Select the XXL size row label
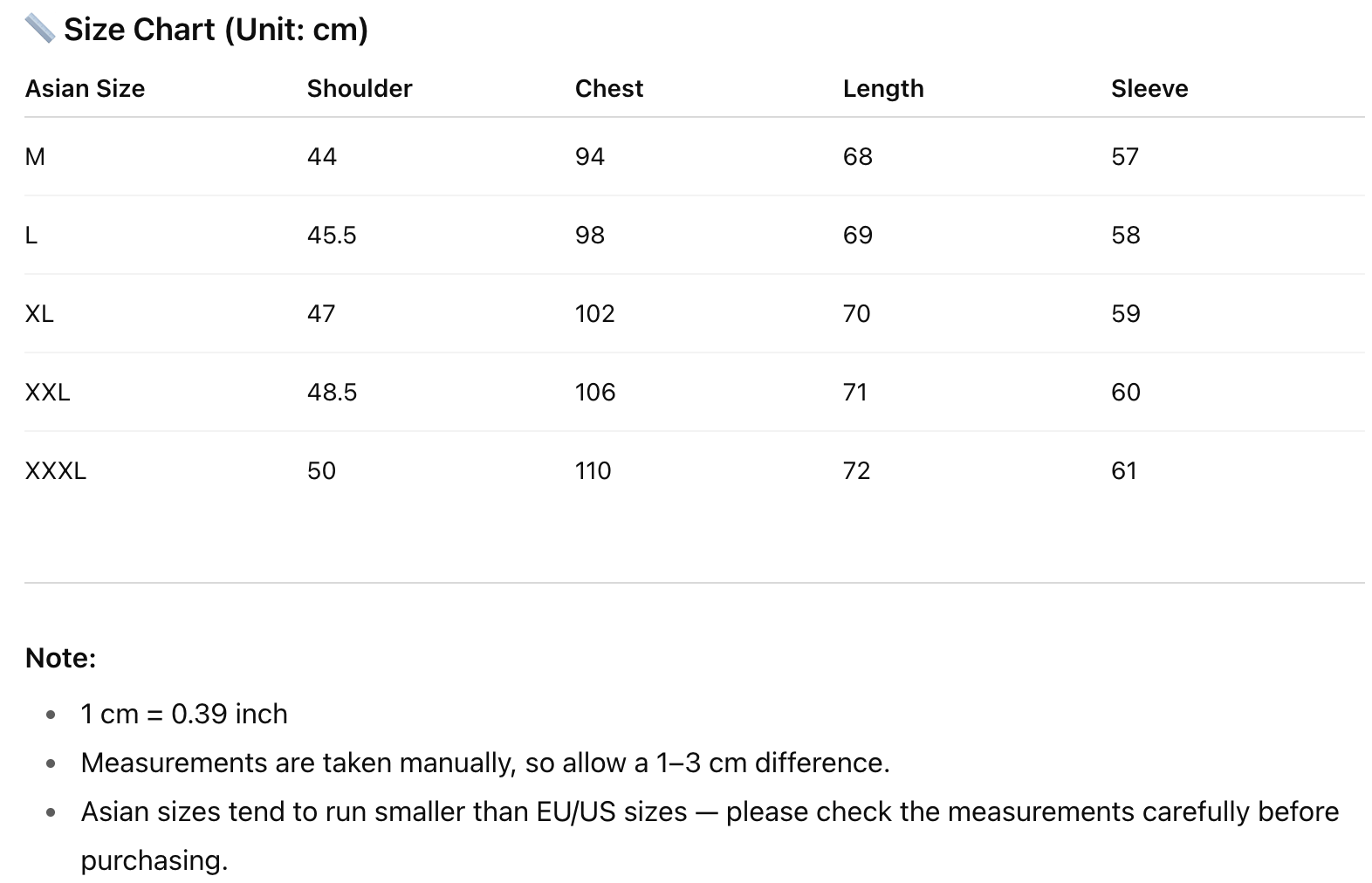Screen dimensions: 1372x883 tap(47, 392)
